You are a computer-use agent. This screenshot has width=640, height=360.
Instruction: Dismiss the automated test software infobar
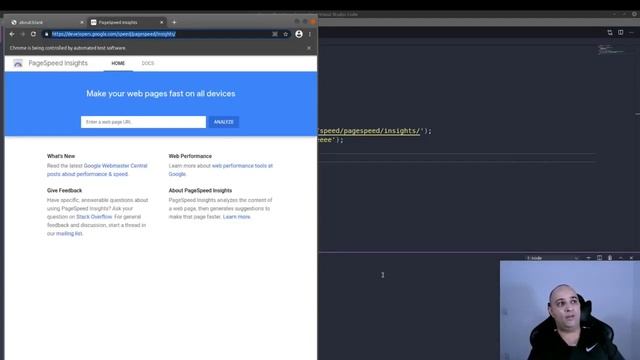click(x=309, y=48)
